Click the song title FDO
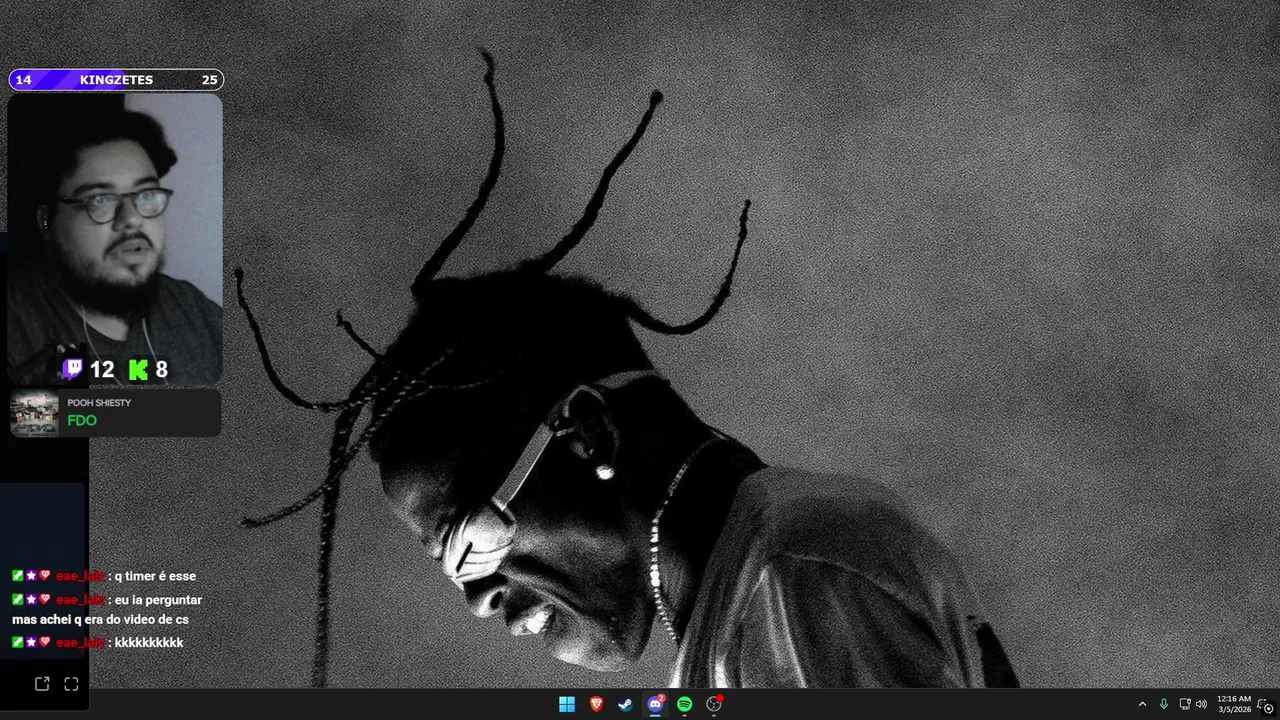 point(82,421)
